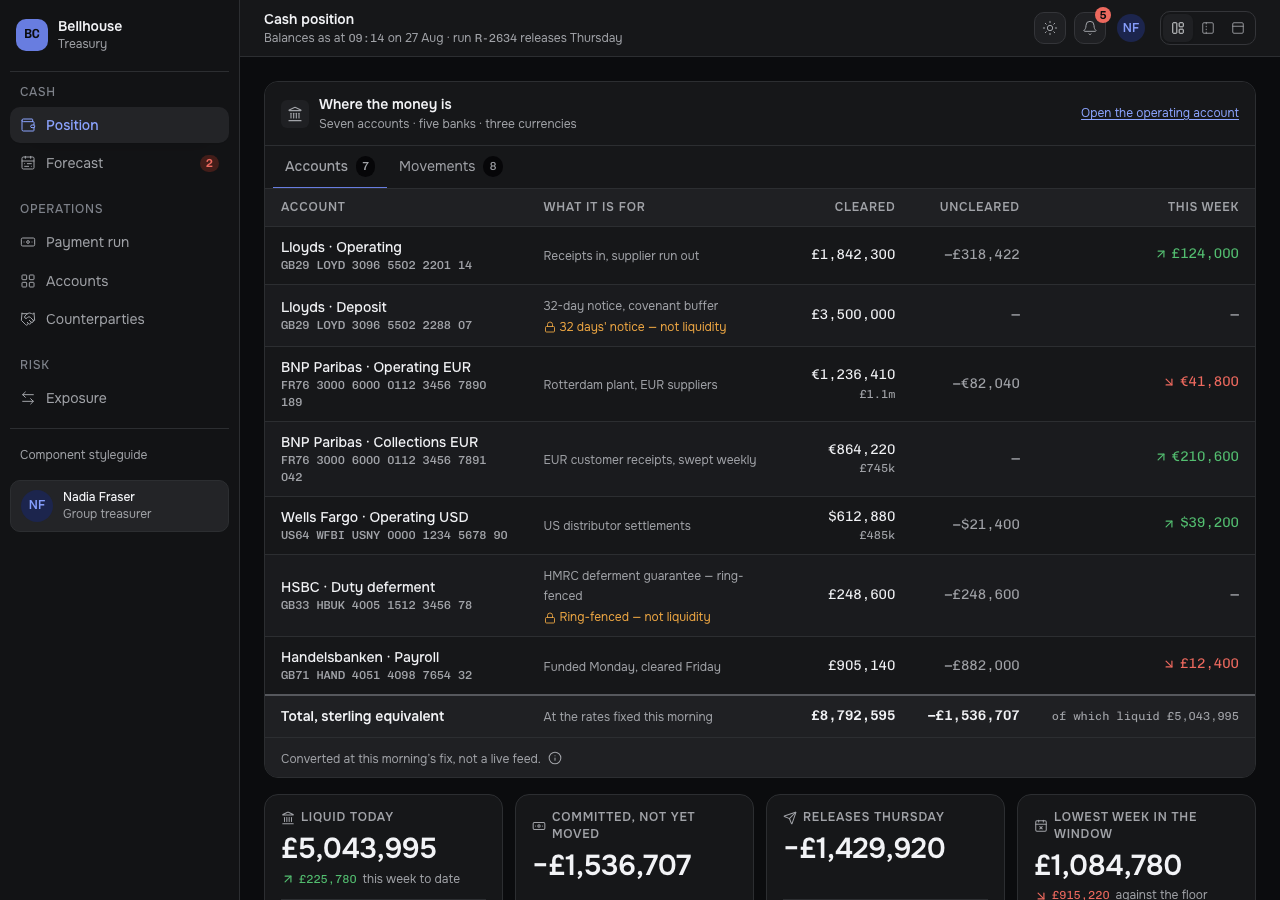Viewport: 1280px width, 900px height.
Task: Click the up-arrow icon next to £124,000
Action: pyautogui.click(x=1161, y=254)
